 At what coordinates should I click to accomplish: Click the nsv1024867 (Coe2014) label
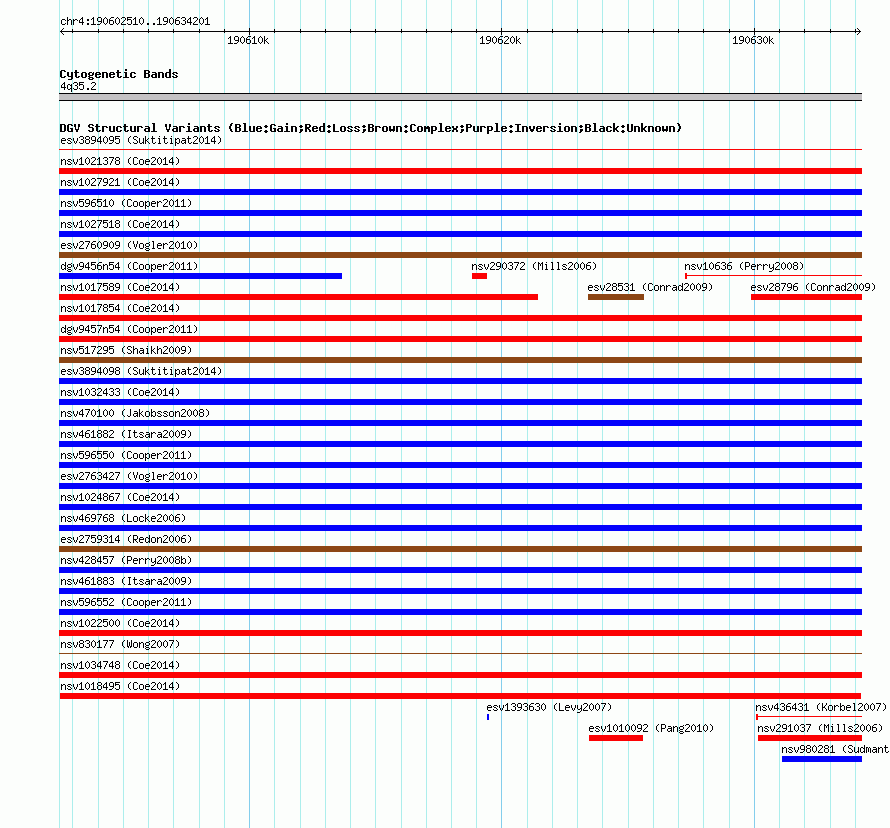(120, 497)
